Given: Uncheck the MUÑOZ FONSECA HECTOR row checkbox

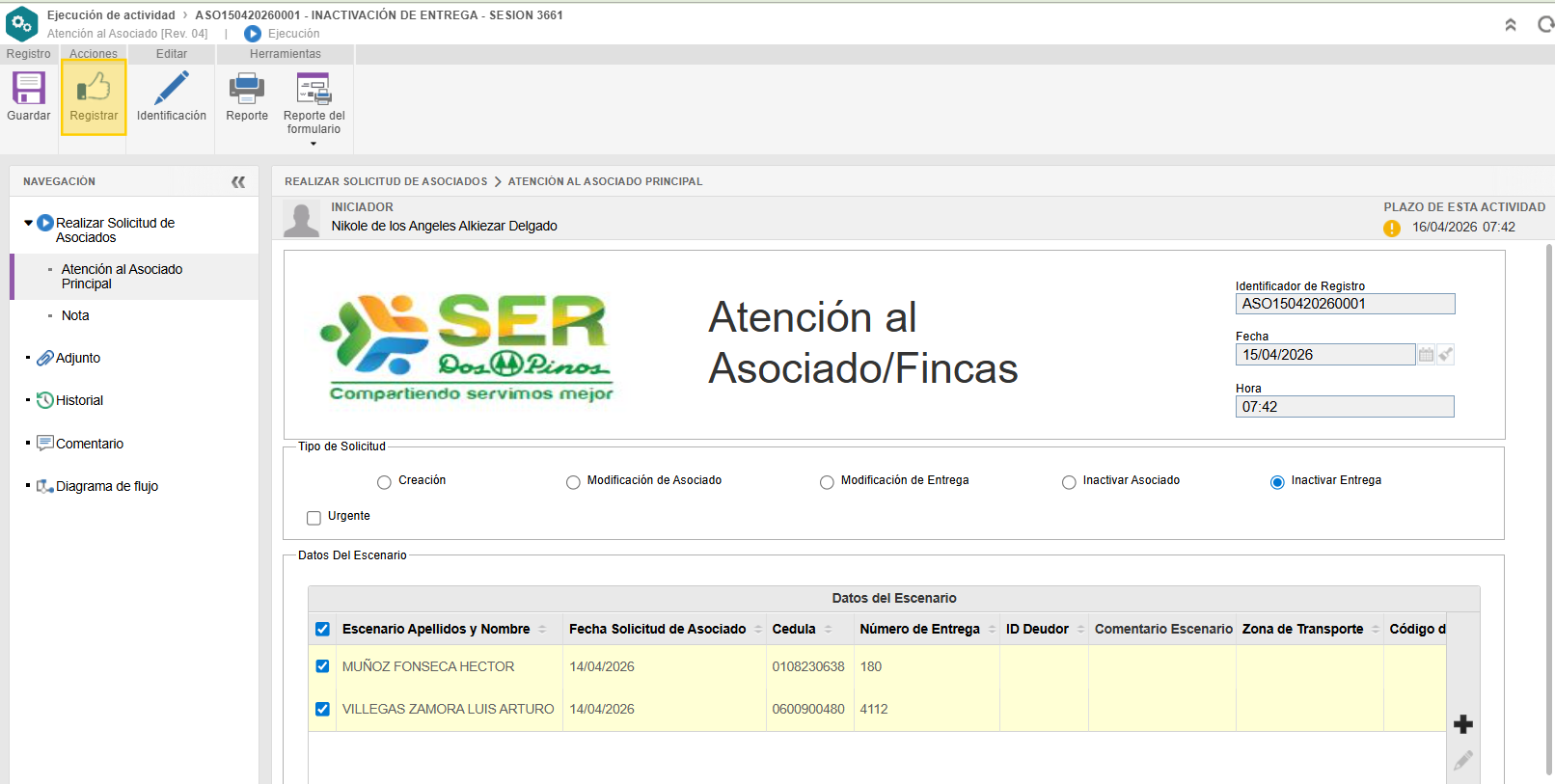Looking at the screenshot, I should [322, 666].
